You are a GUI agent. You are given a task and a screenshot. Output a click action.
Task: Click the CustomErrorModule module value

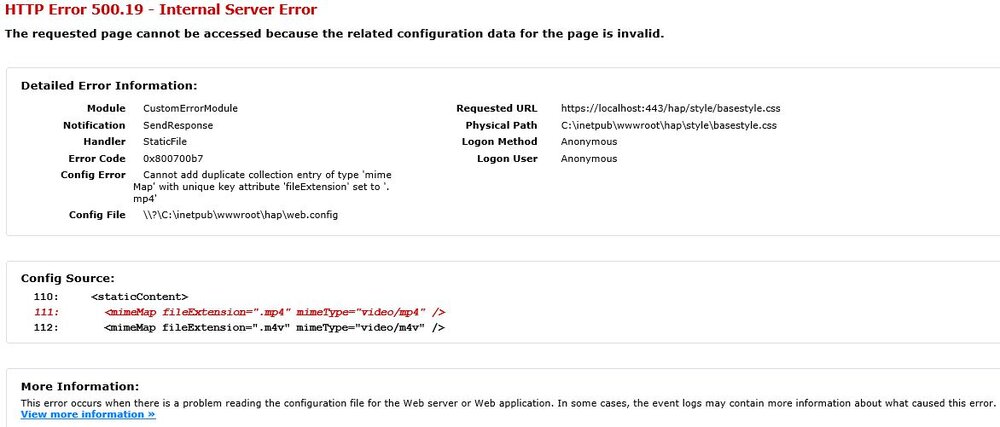point(190,108)
